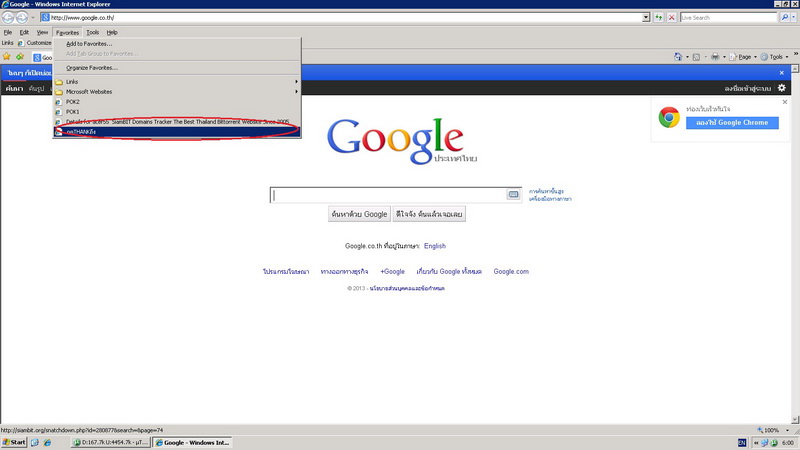Open the SiamBIT Domains Tracker favorite

[x=177, y=122]
